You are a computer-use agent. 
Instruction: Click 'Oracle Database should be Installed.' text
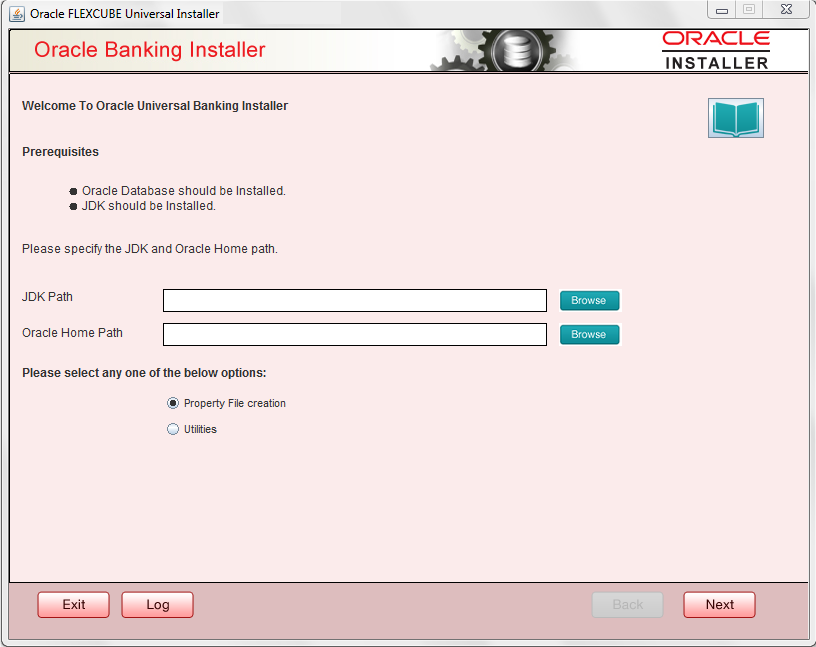[x=184, y=191]
